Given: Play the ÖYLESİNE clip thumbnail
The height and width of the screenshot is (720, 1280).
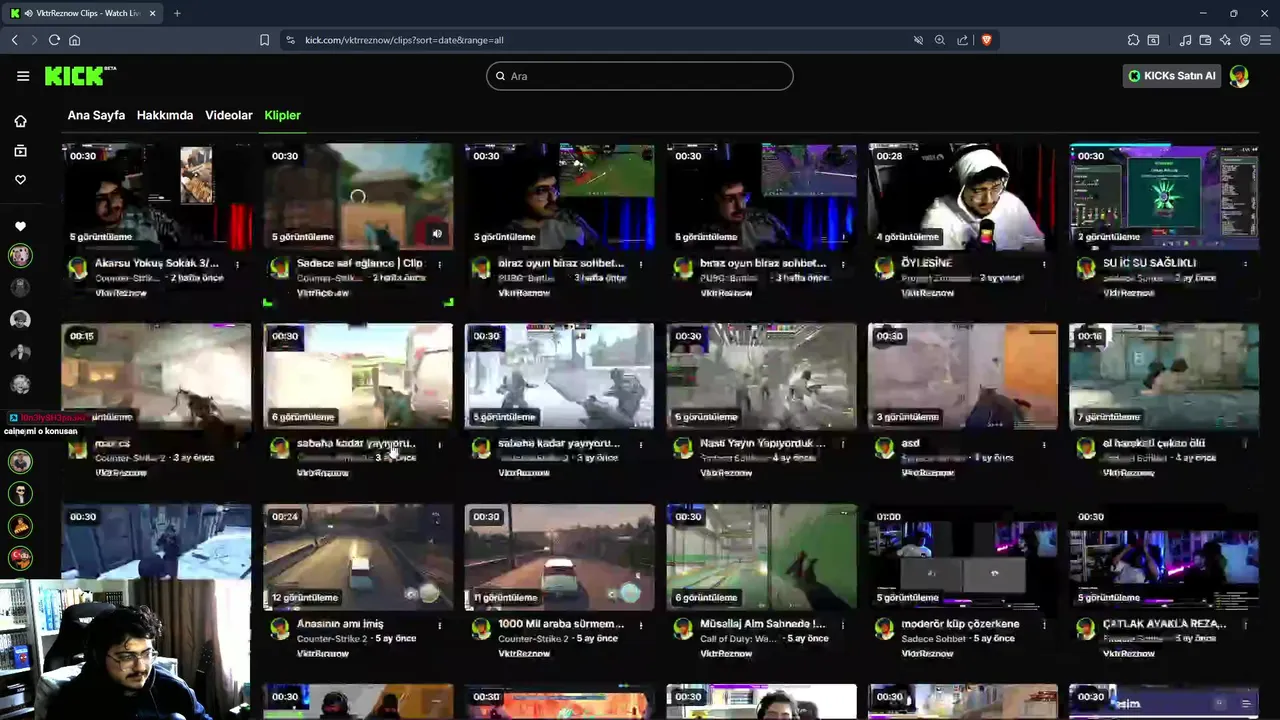Looking at the screenshot, I should pos(963,197).
